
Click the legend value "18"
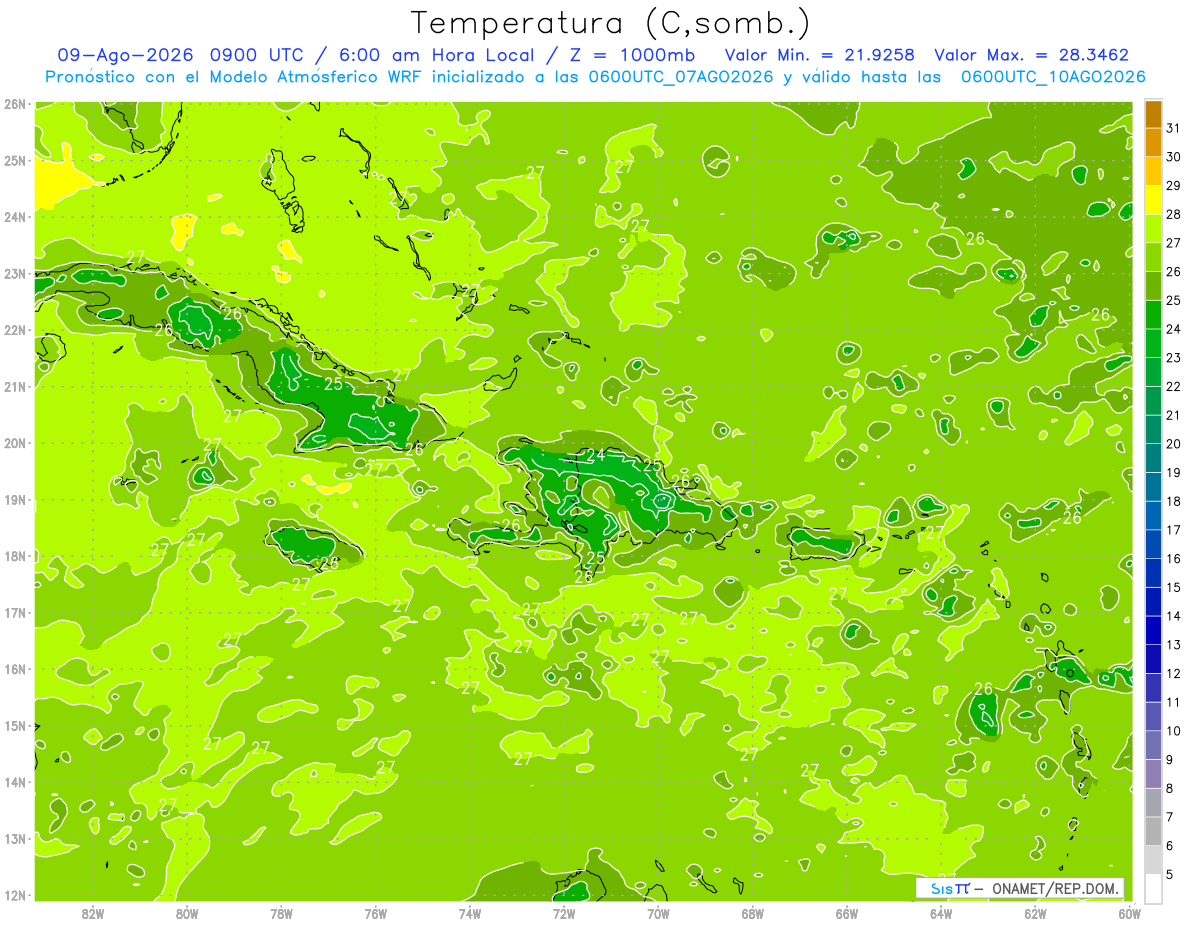[1173, 501]
